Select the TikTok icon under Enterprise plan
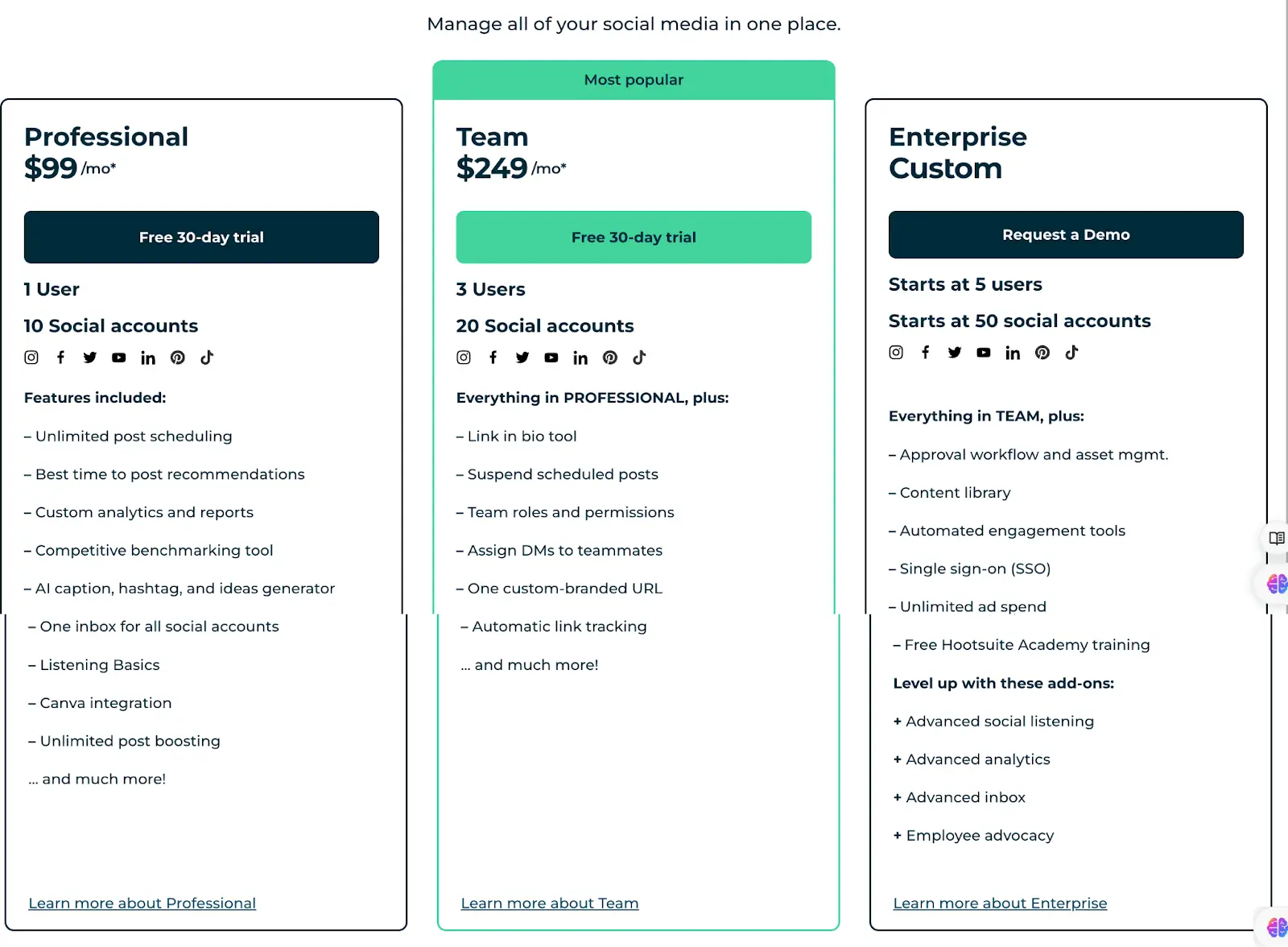The height and width of the screenshot is (947, 1288). coord(1071,353)
